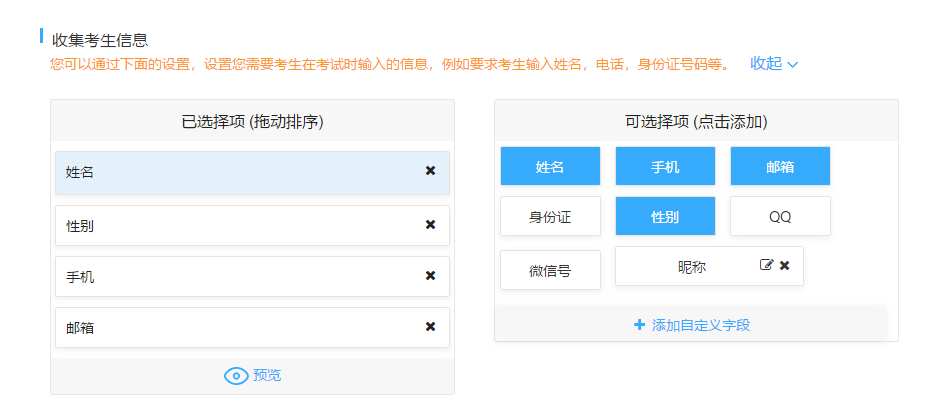Toggle the 姓名 option in available items
Image resolution: width=944 pixels, height=419 pixels.
[x=550, y=167]
